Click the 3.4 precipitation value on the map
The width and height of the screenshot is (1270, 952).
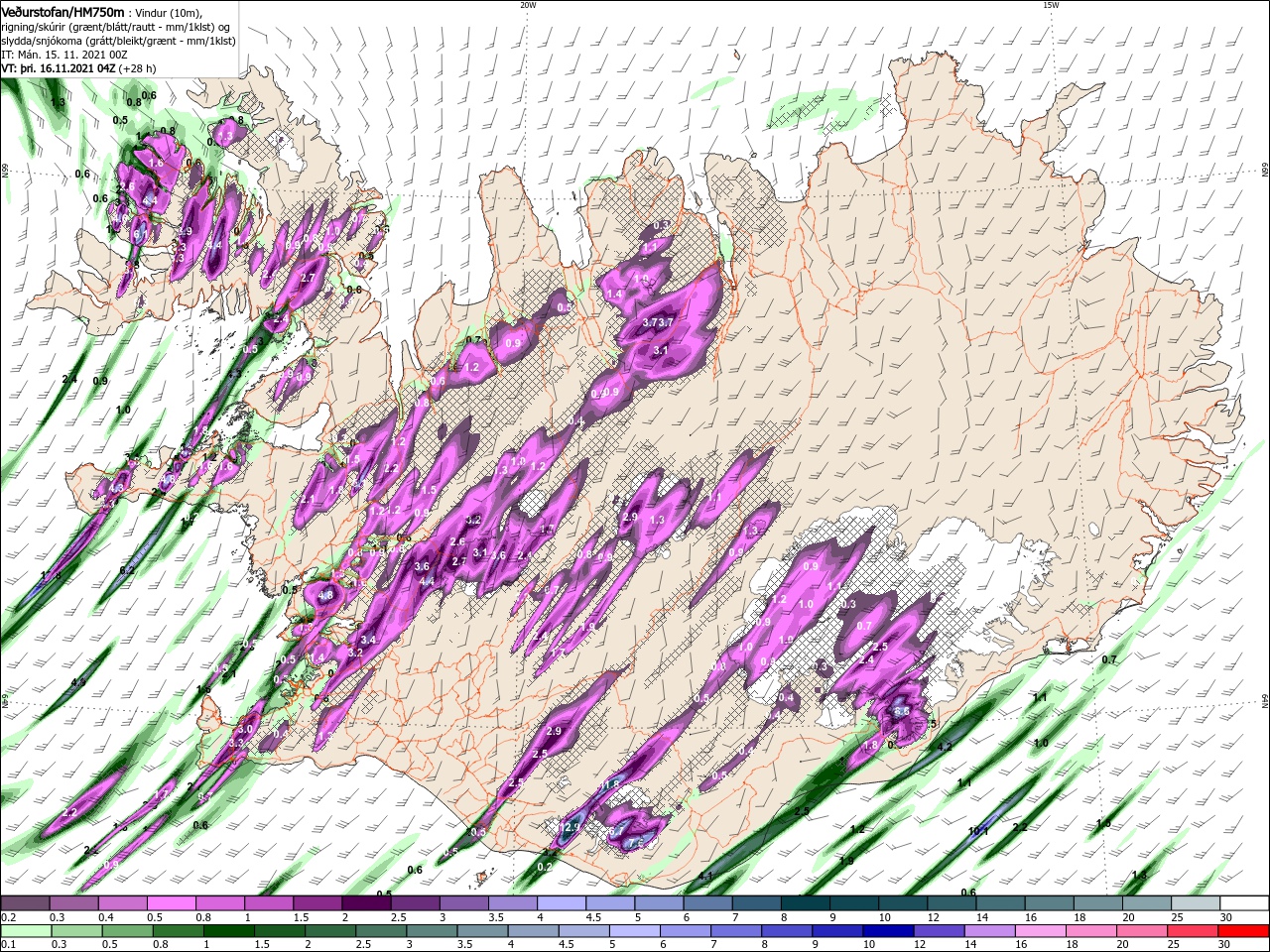(368, 641)
